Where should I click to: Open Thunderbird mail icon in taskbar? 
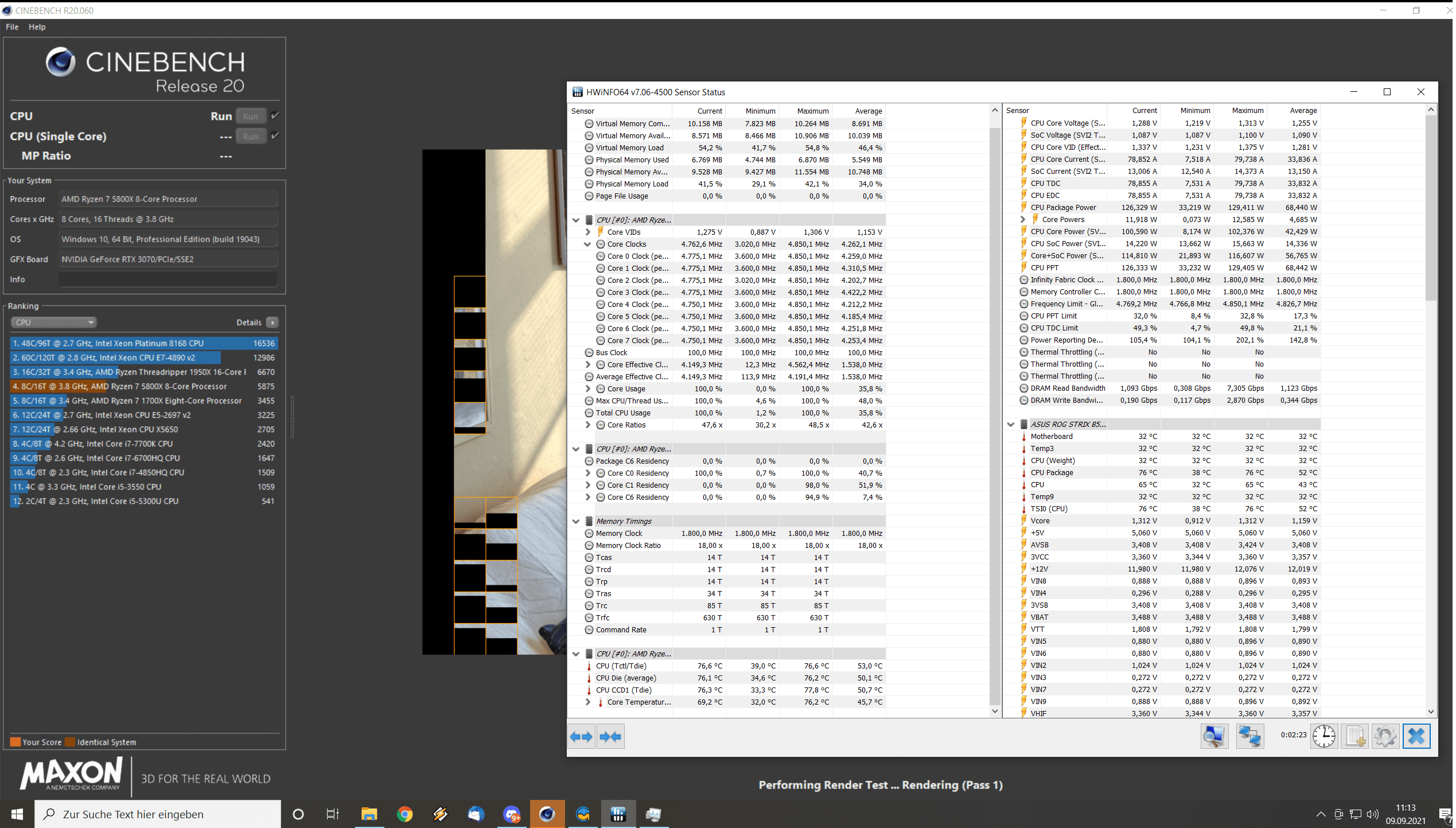(476, 814)
